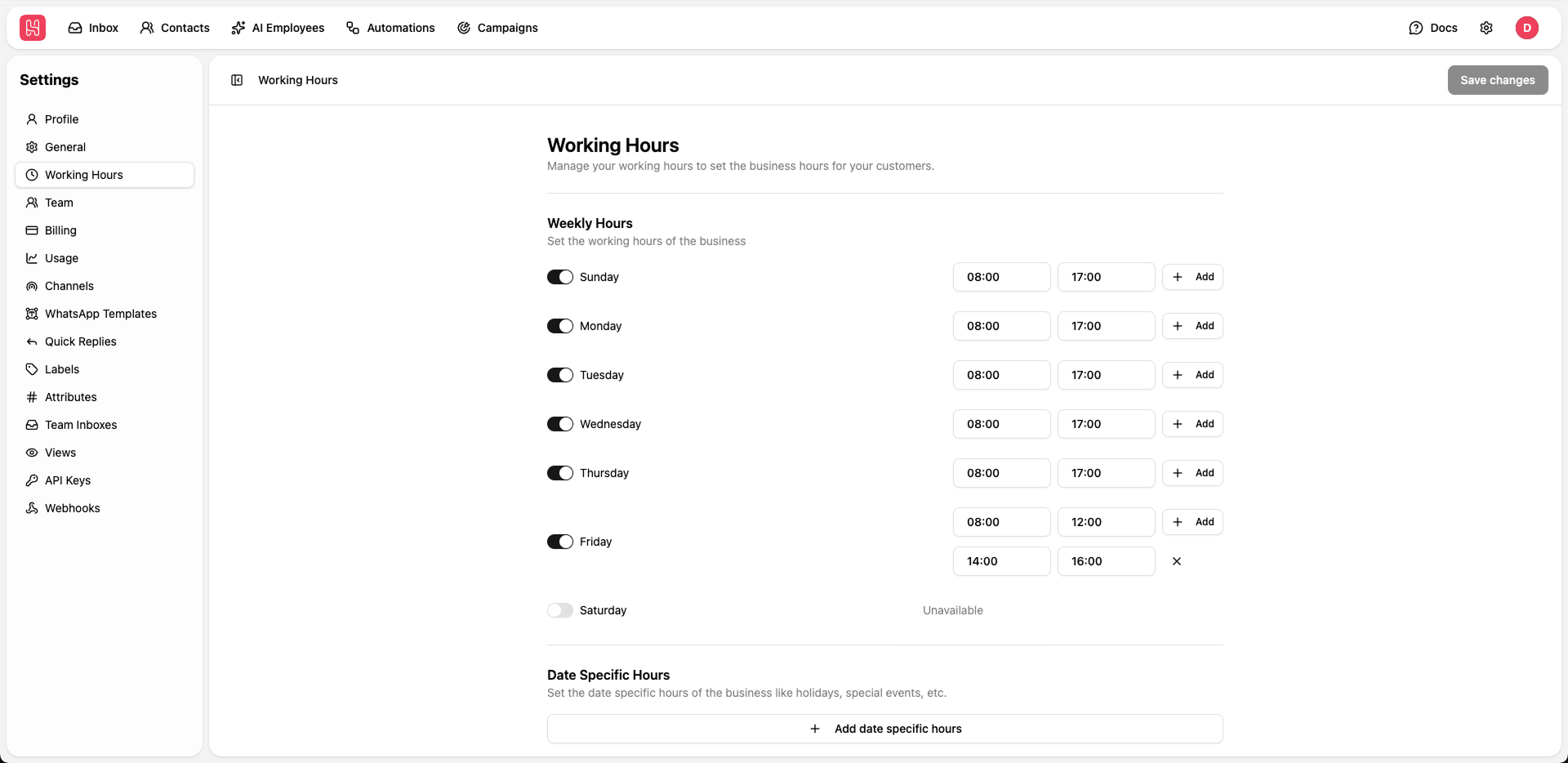1568x763 pixels.
Task: Switch to the Billing settings section
Action: point(60,230)
